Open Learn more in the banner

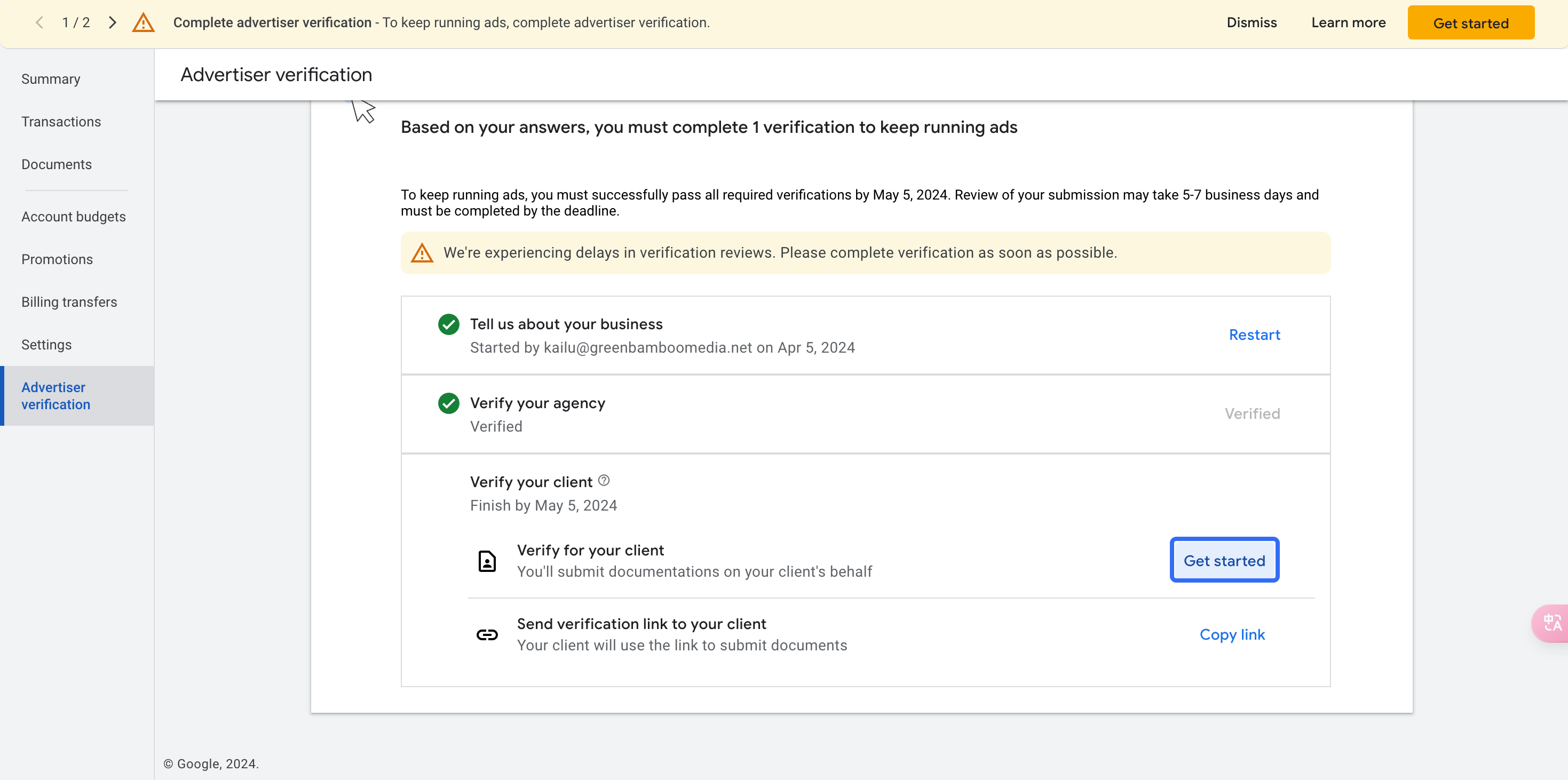(x=1348, y=22)
